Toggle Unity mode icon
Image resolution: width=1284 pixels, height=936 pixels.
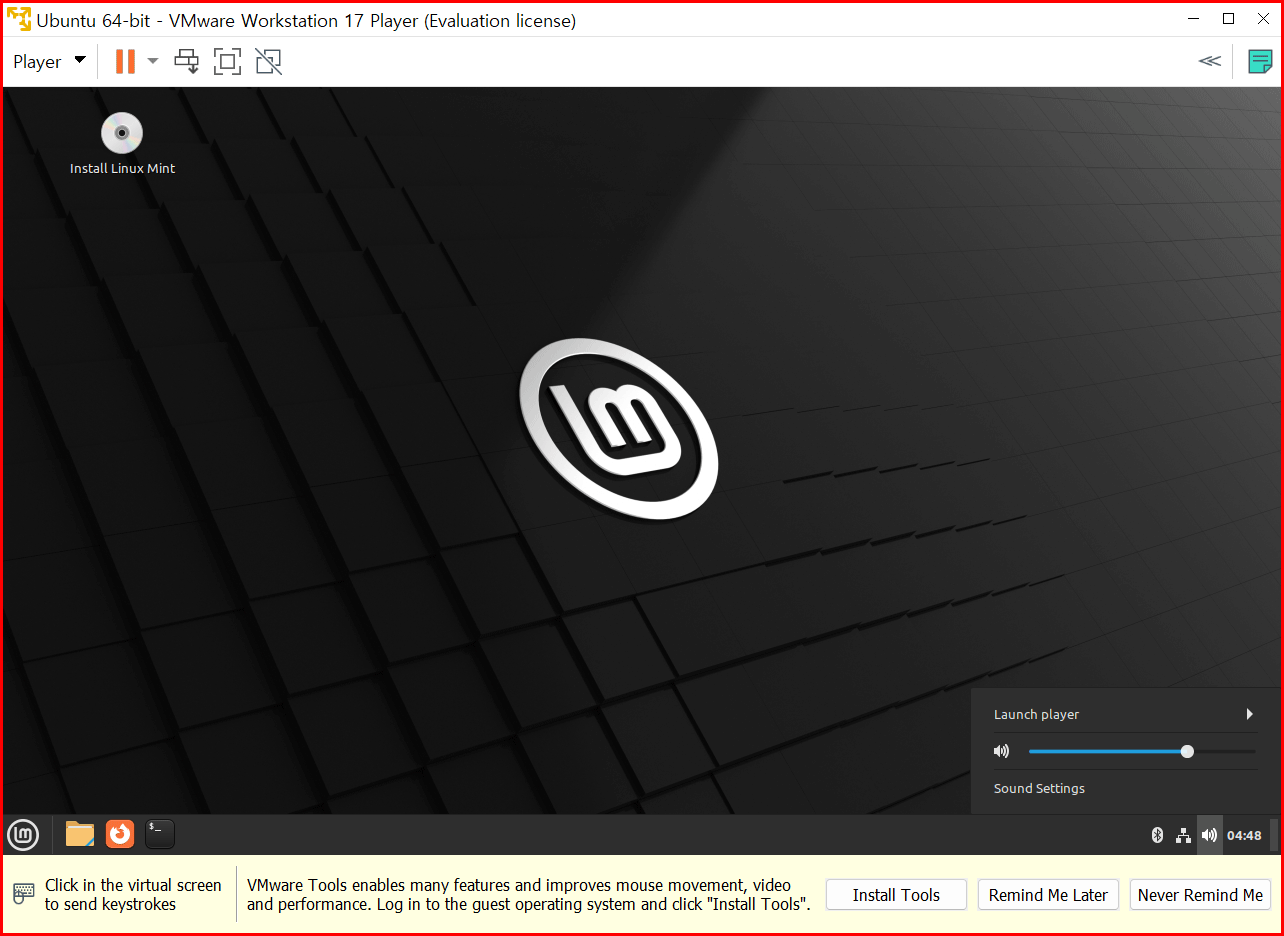tap(268, 62)
